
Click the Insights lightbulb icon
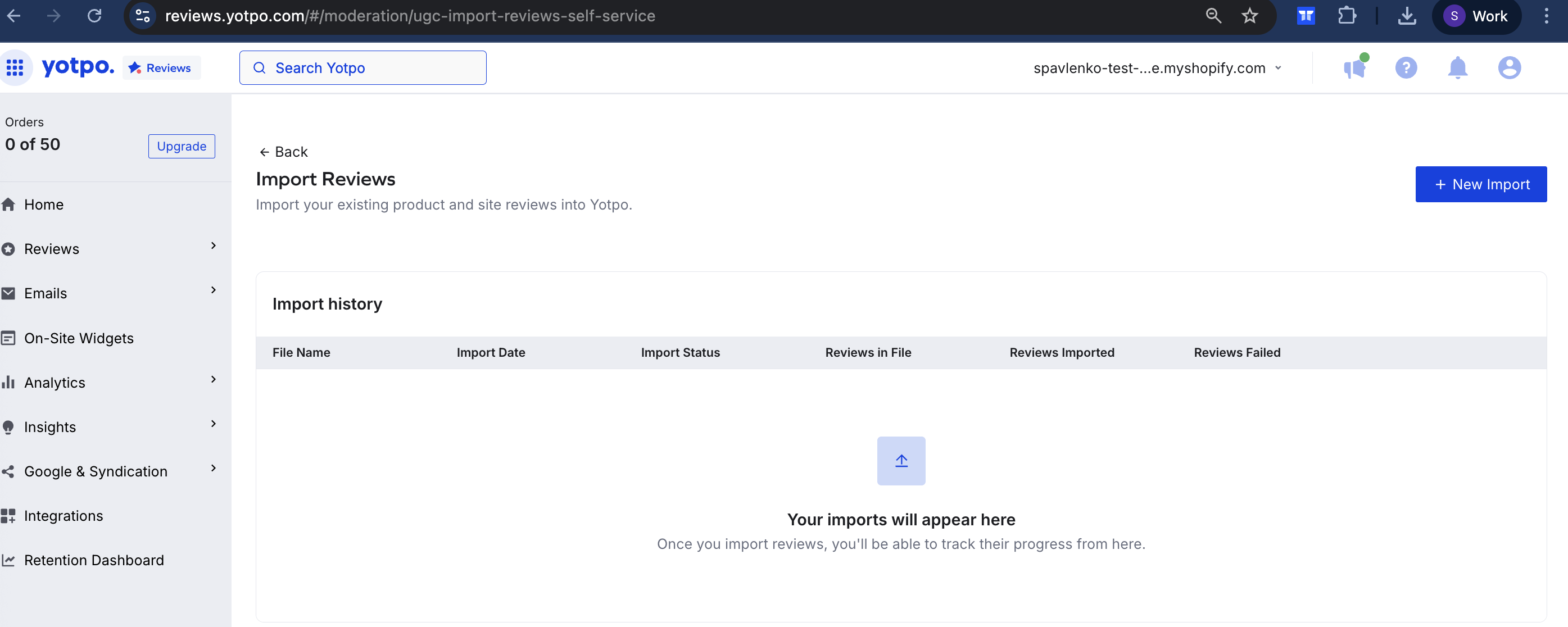[8, 428]
